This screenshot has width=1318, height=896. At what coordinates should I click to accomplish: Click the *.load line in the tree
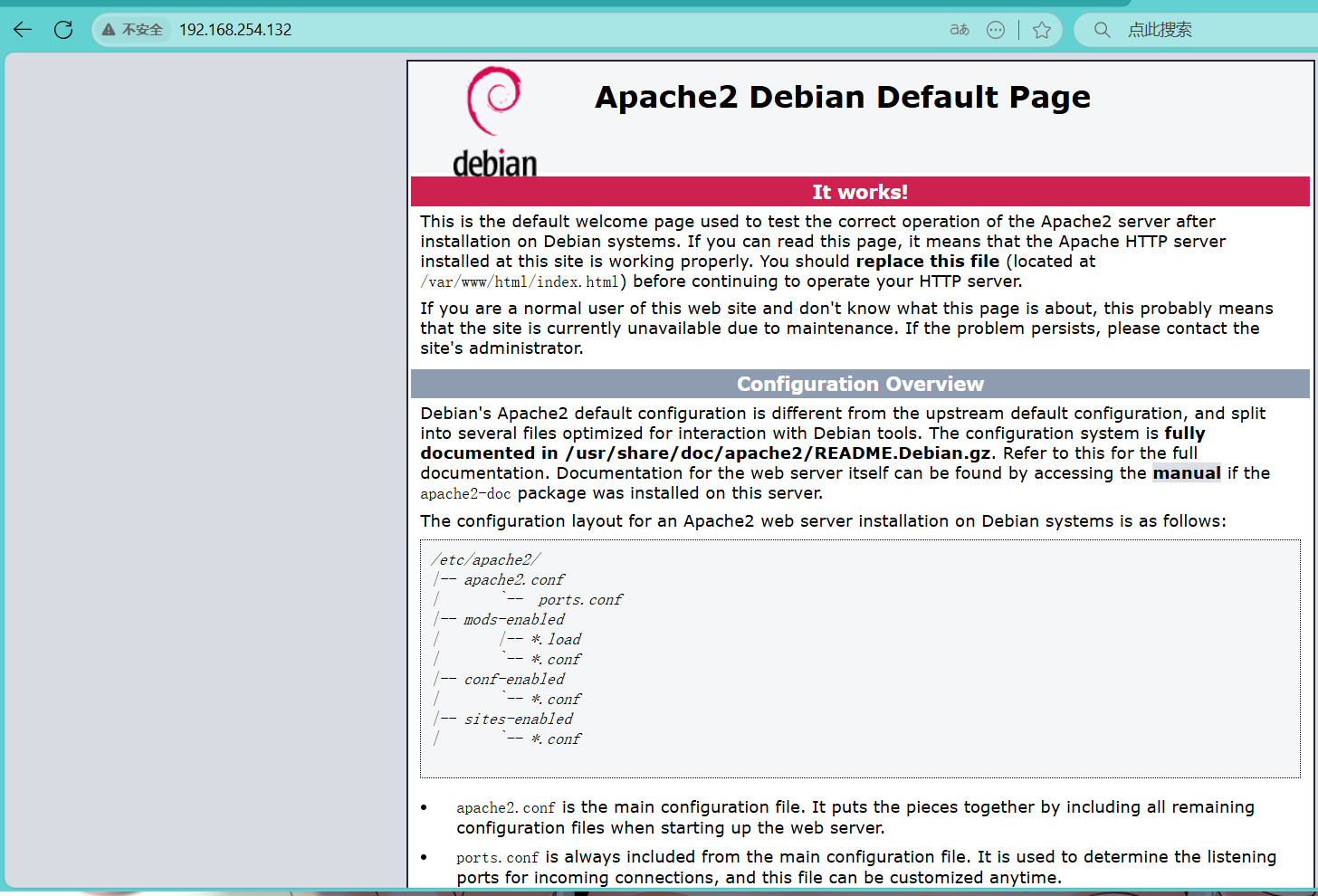coord(556,640)
